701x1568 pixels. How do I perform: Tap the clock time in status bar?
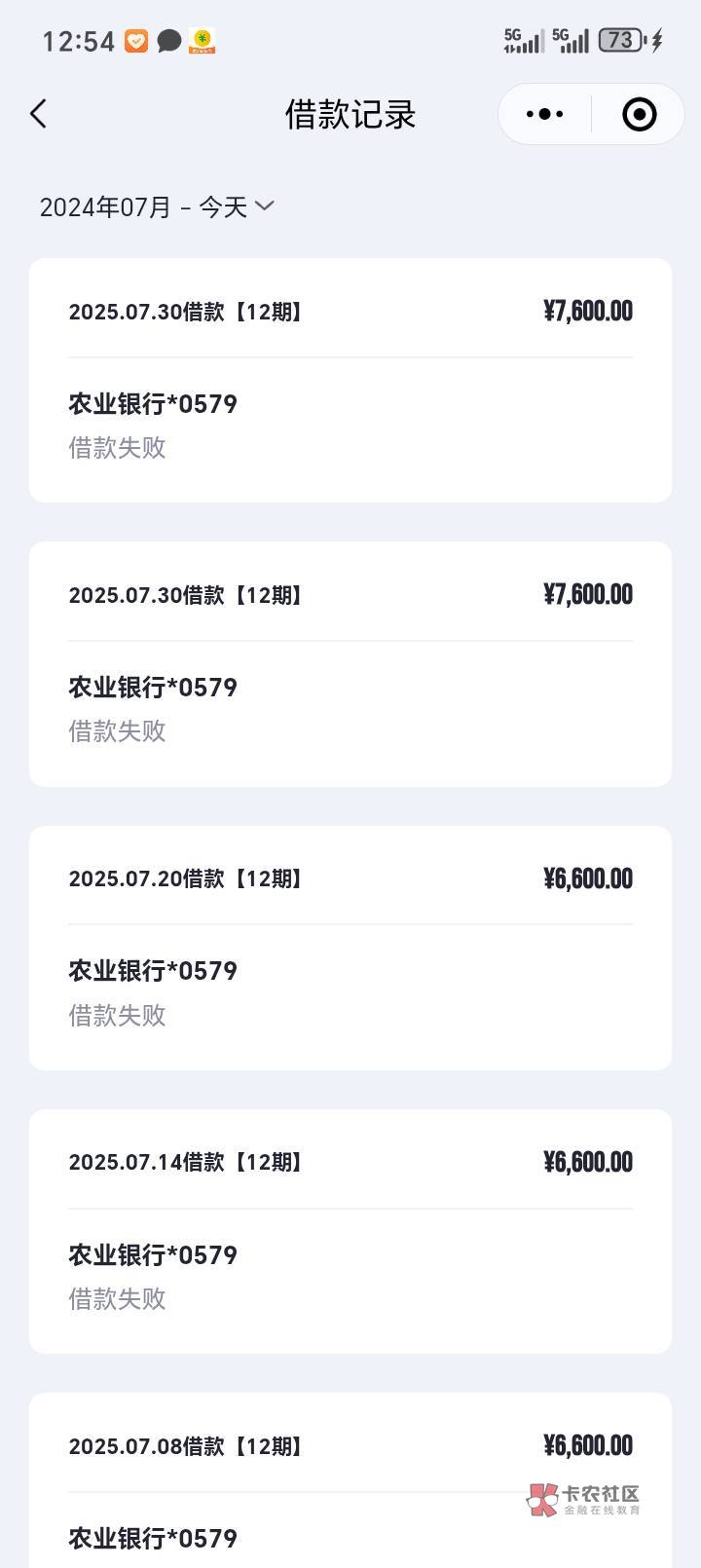point(78,41)
